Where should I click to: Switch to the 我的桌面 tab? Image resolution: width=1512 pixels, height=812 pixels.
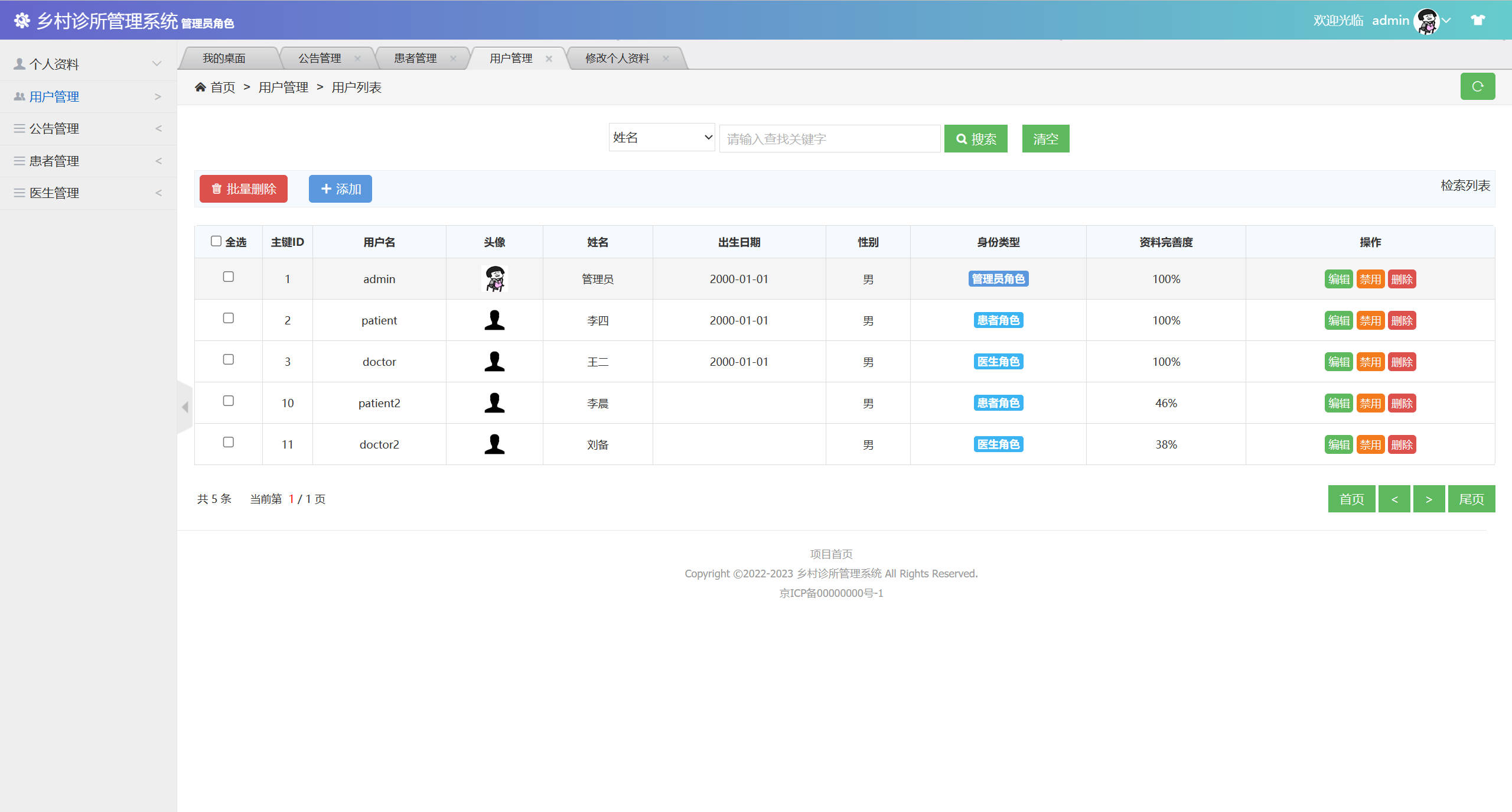point(224,57)
